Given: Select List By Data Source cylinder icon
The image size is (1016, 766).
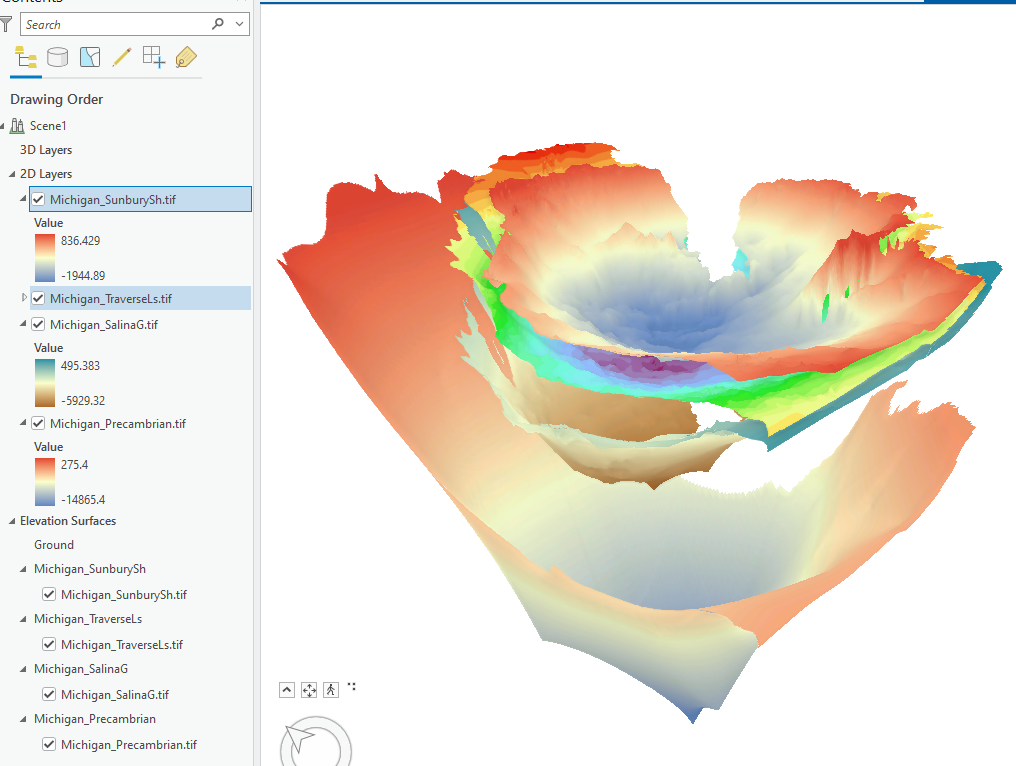Looking at the screenshot, I should coord(58,58).
